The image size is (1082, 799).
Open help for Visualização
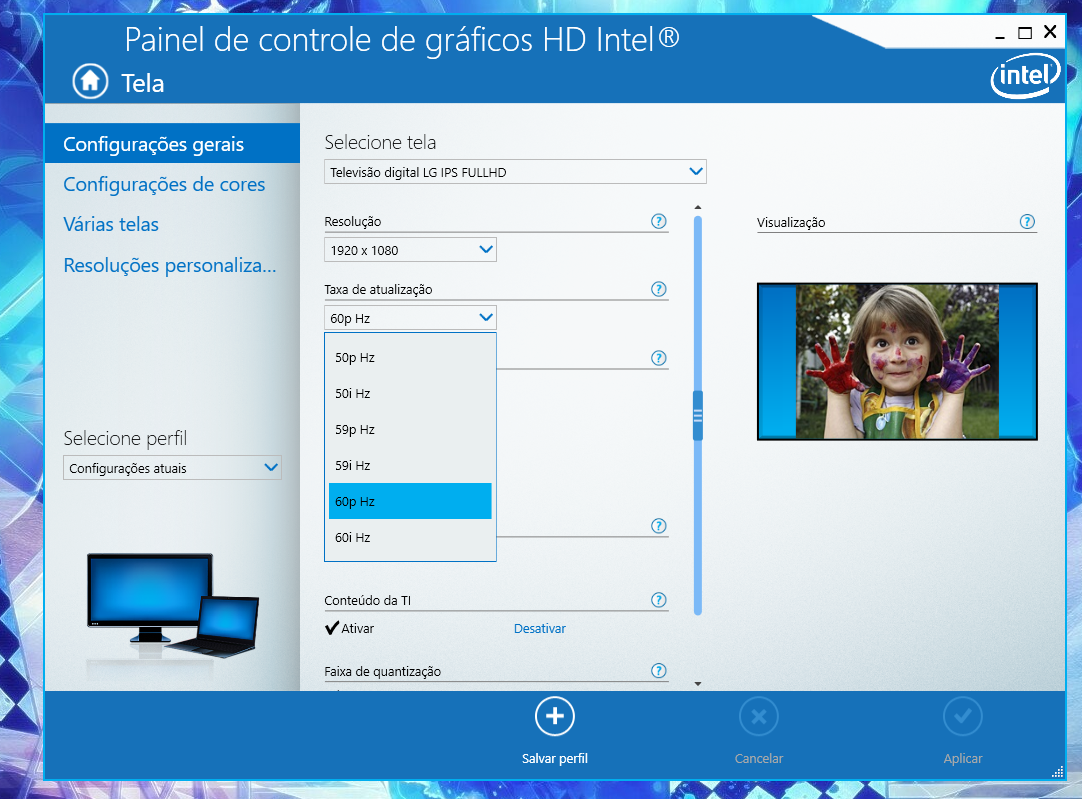tap(1027, 221)
